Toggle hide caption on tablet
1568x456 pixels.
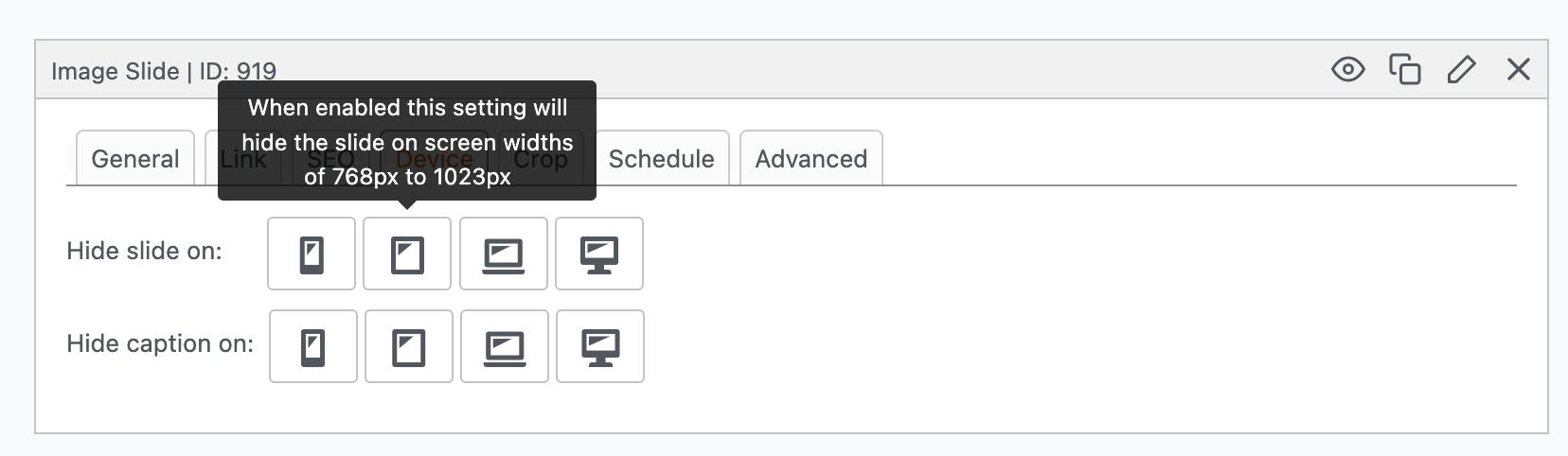(408, 346)
